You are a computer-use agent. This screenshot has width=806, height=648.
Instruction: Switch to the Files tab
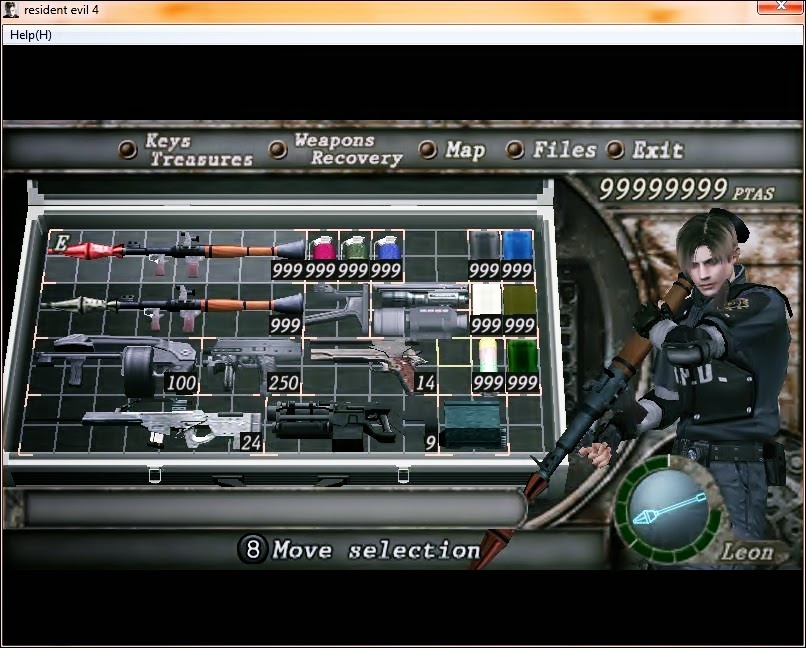click(551, 150)
